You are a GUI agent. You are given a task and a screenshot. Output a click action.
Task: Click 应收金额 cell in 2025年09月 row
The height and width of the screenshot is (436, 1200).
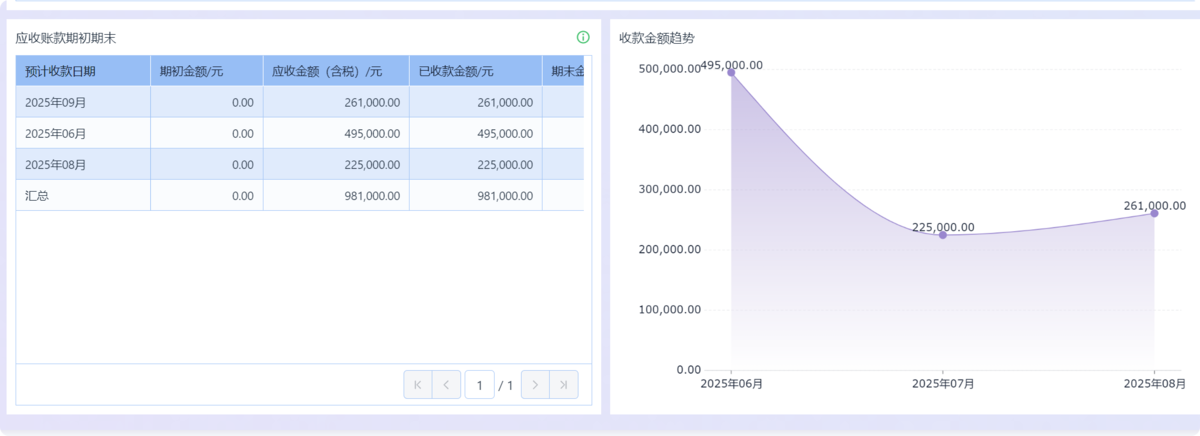tap(336, 102)
